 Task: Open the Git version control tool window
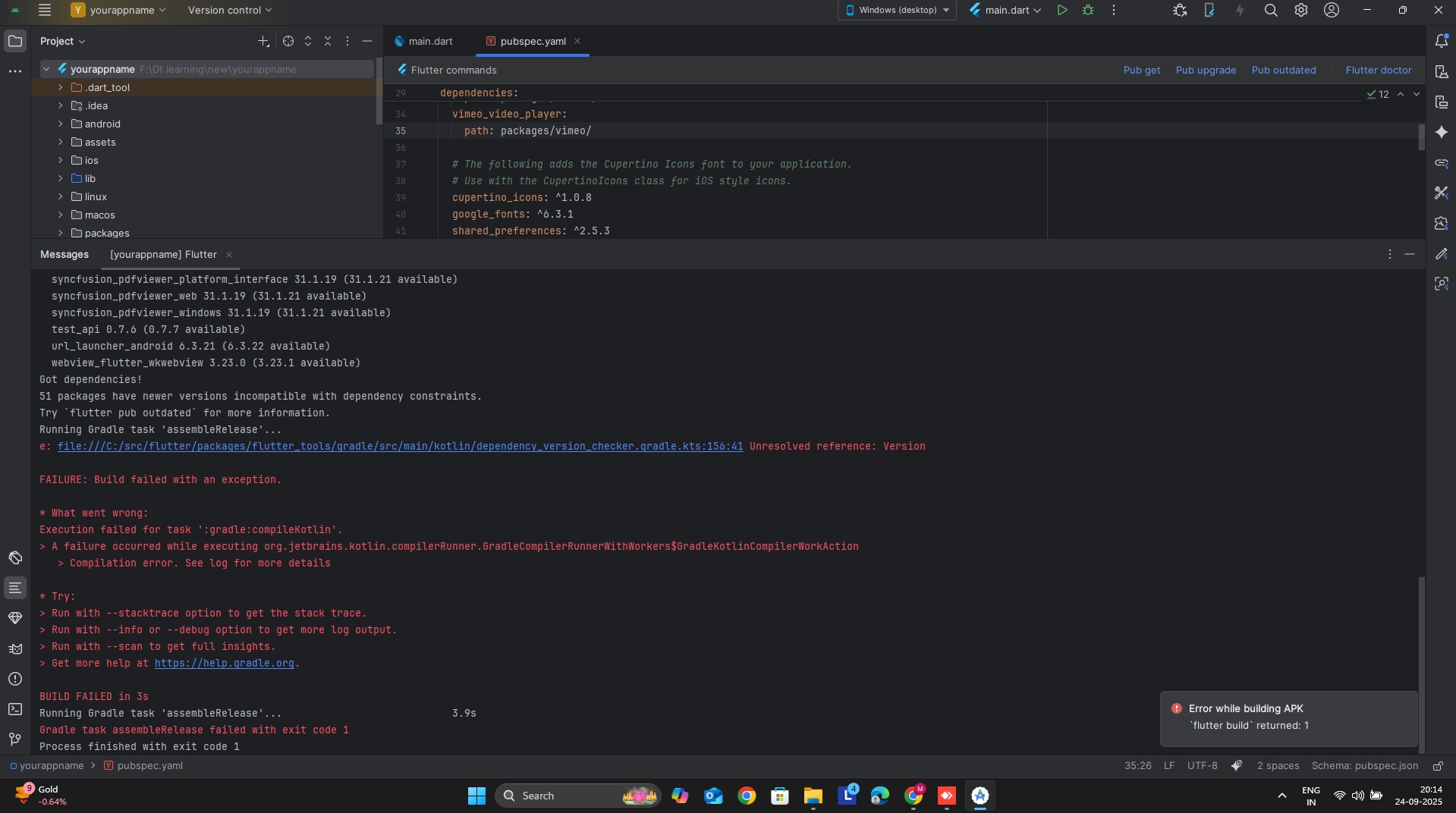(x=15, y=739)
